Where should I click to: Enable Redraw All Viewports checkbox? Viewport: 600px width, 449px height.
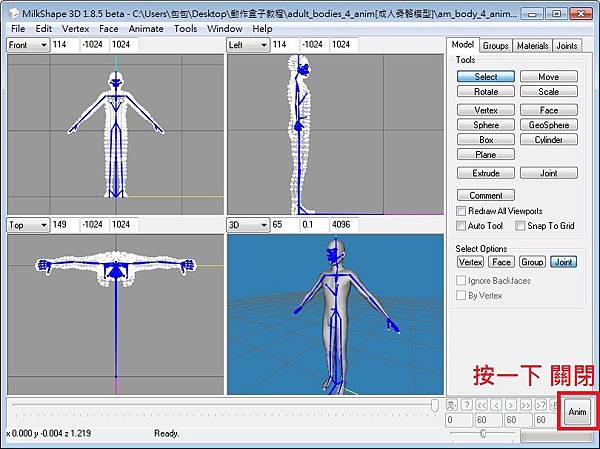pyautogui.click(x=461, y=211)
